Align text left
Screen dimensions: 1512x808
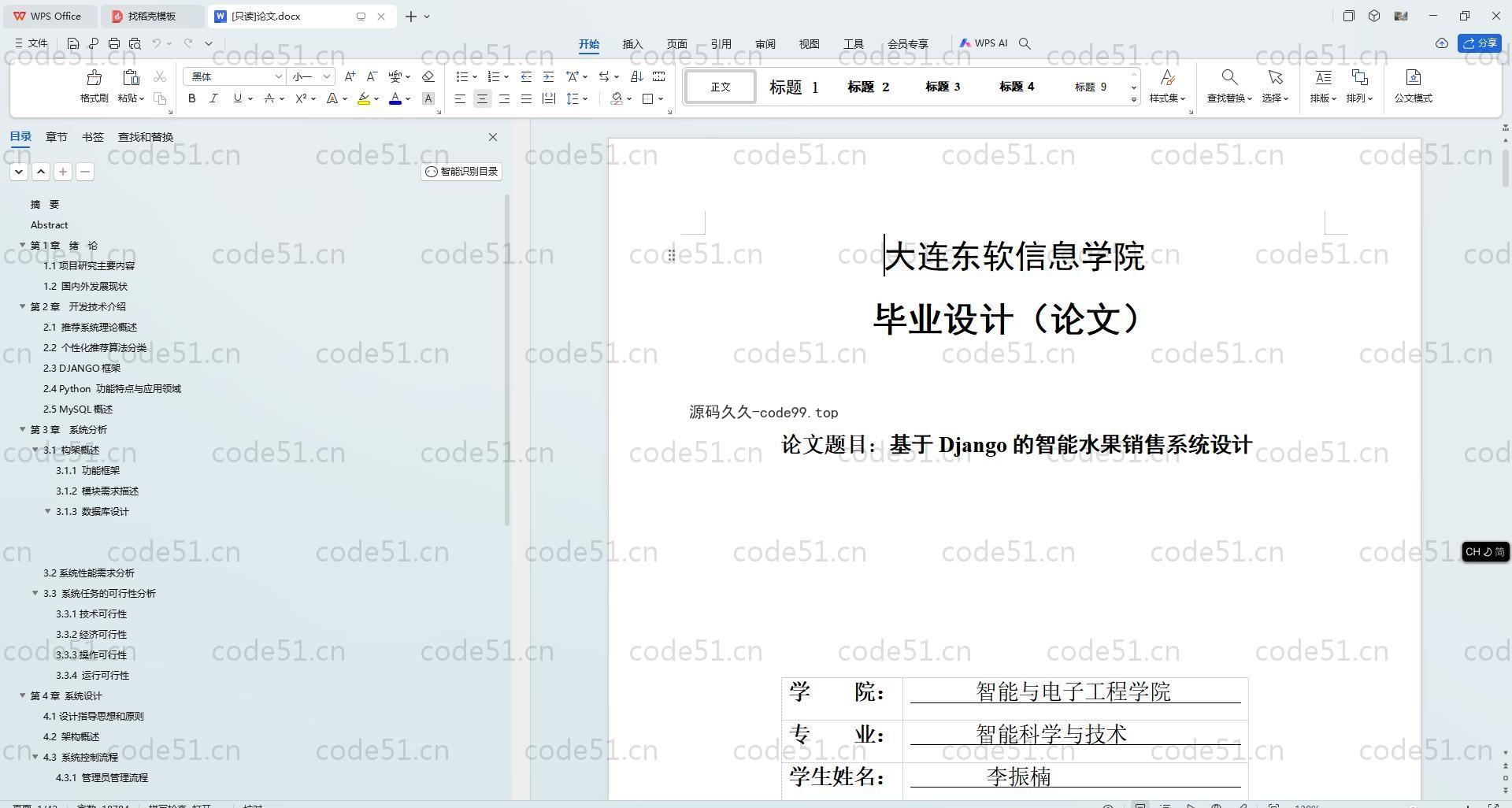point(460,98)
